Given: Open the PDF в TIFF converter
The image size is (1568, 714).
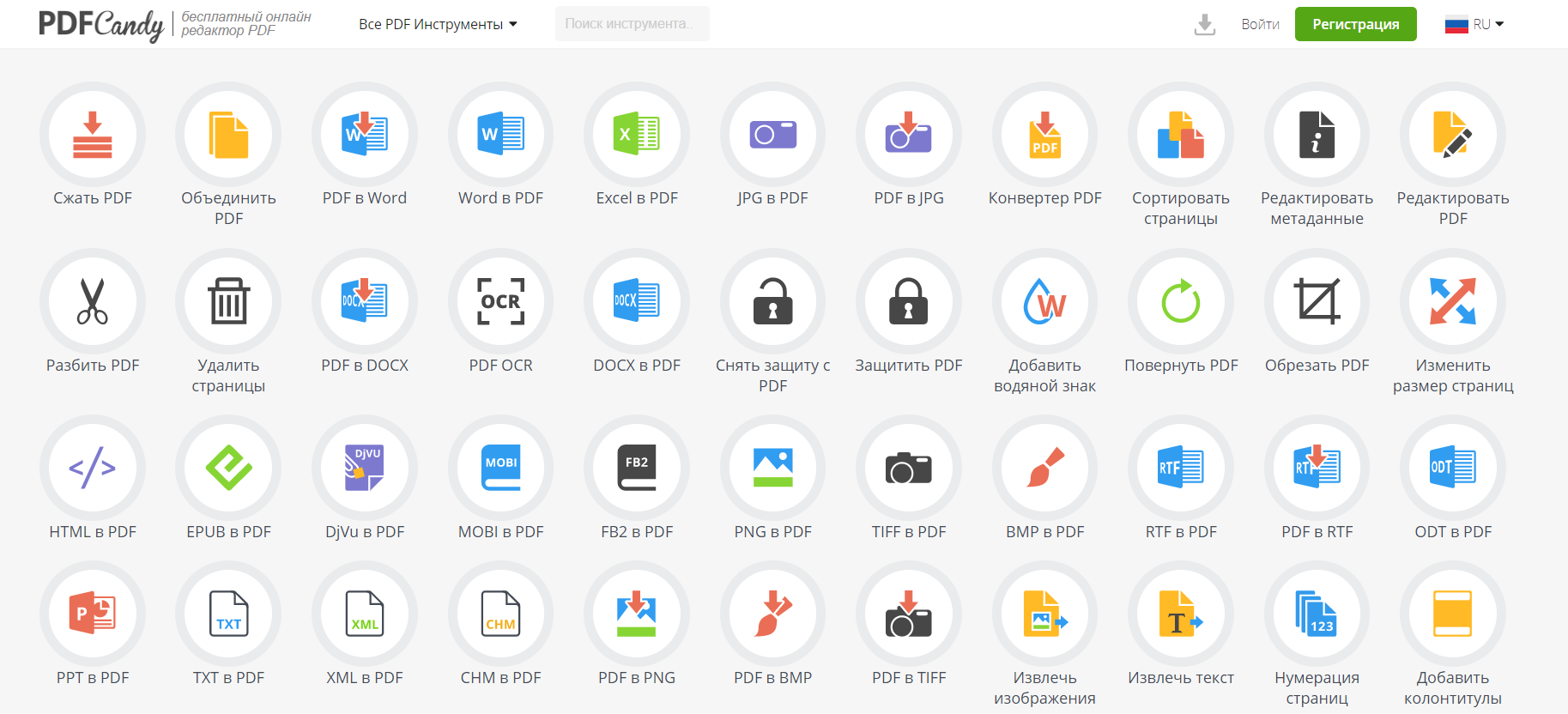Looking at the screenshot, I should (909, 614).
